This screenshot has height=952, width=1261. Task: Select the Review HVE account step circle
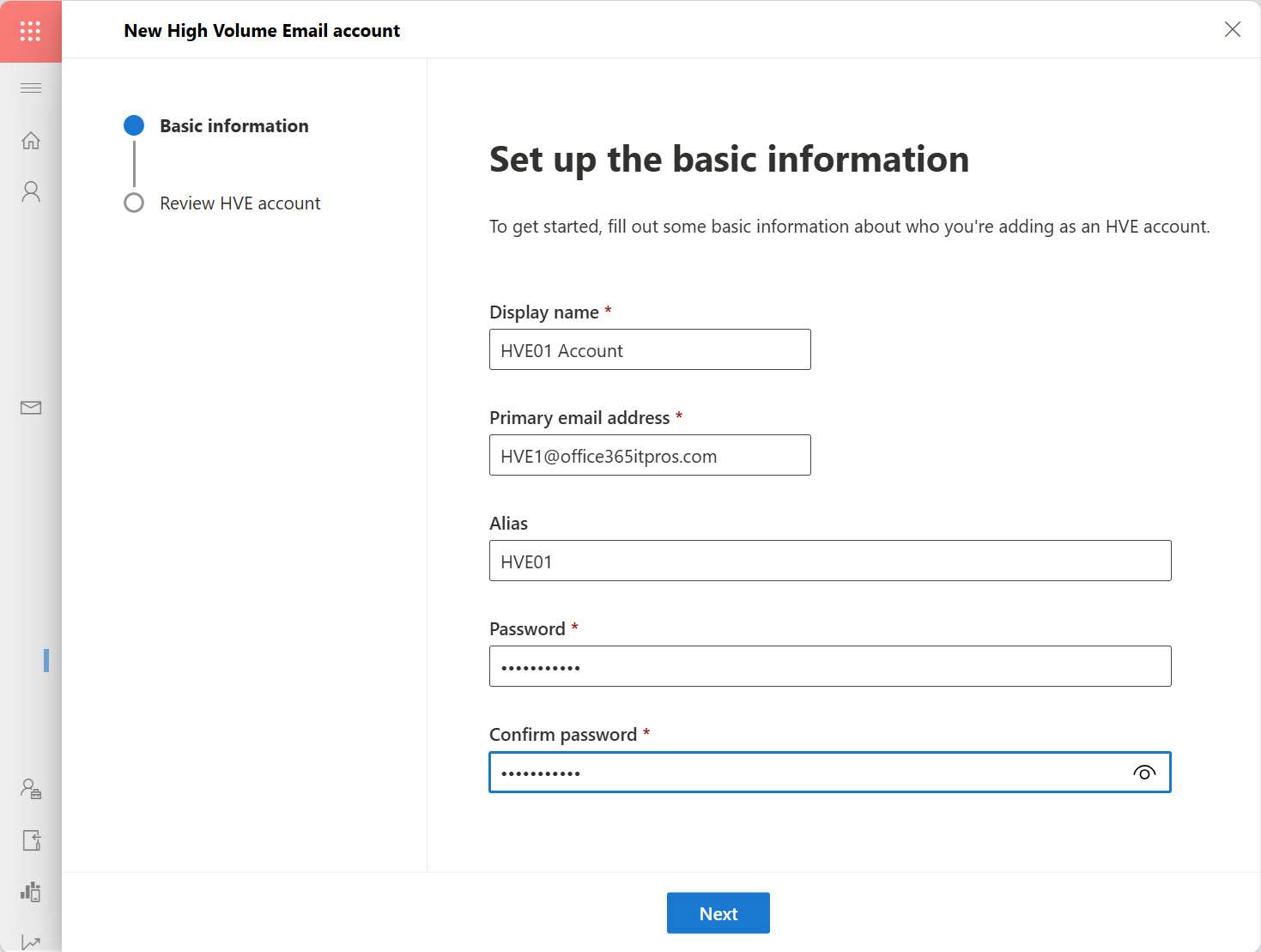(x=134, y=203)
